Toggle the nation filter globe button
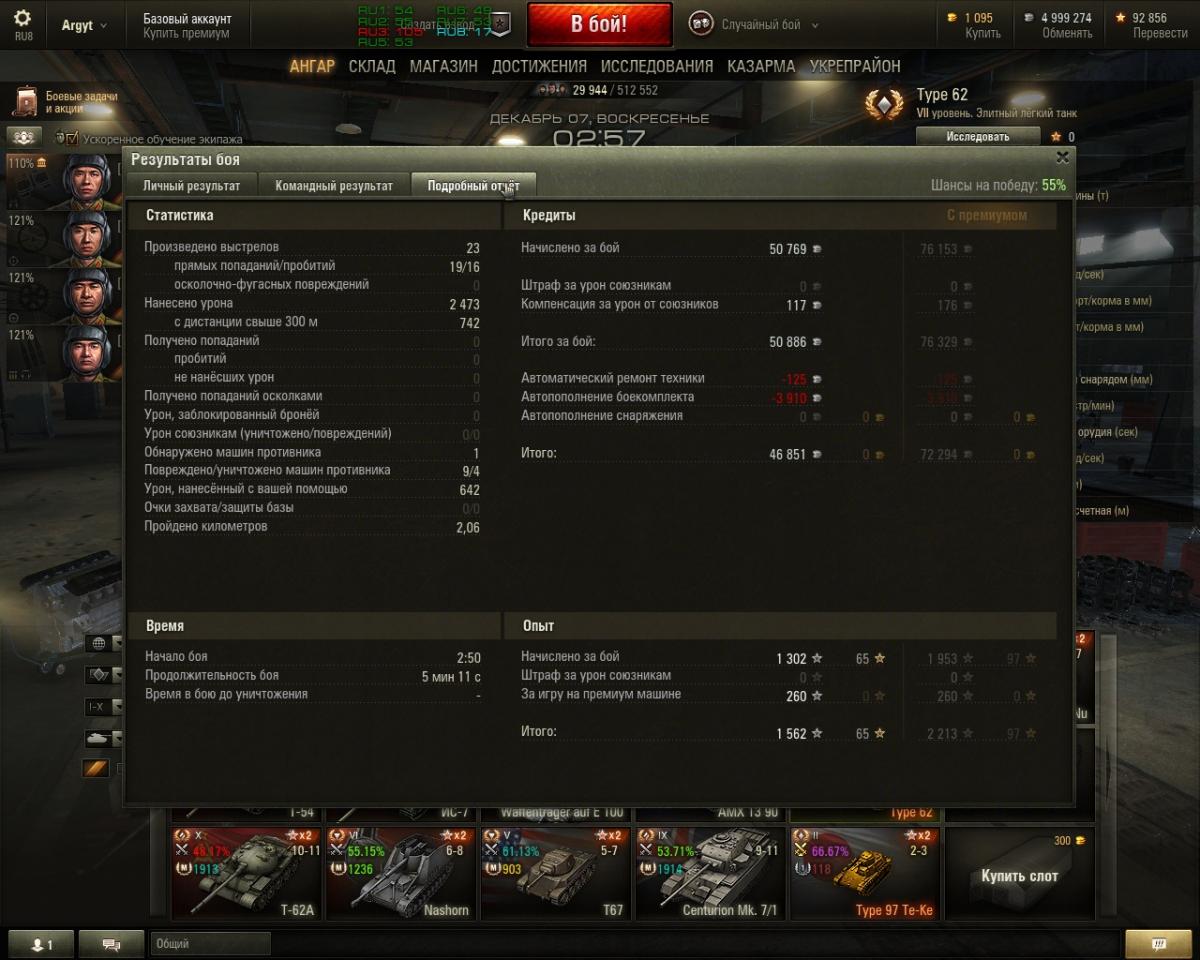This screenshot has width=1200, height=960. 98,643
